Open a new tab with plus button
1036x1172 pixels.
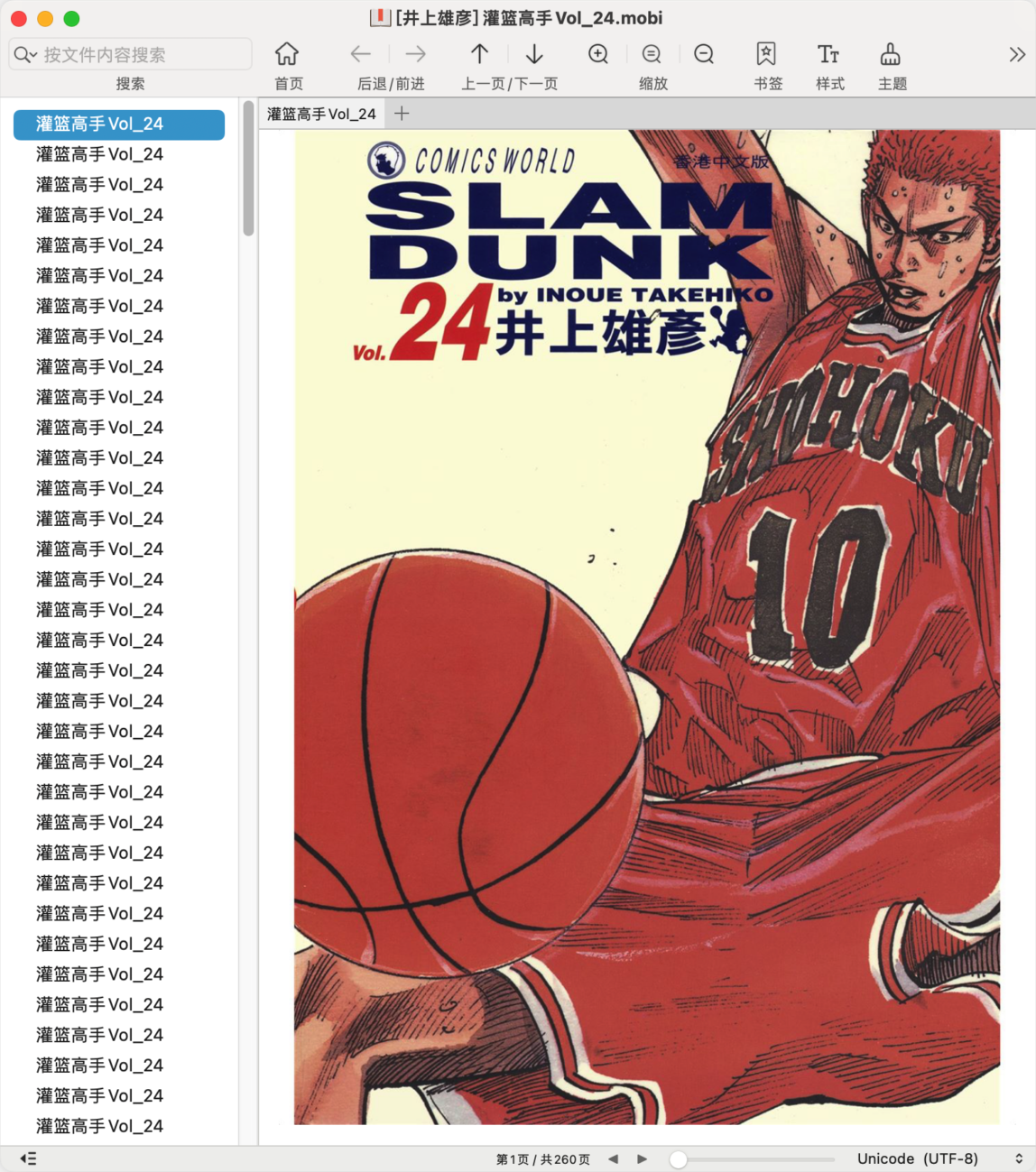click(x=402, y=114)
